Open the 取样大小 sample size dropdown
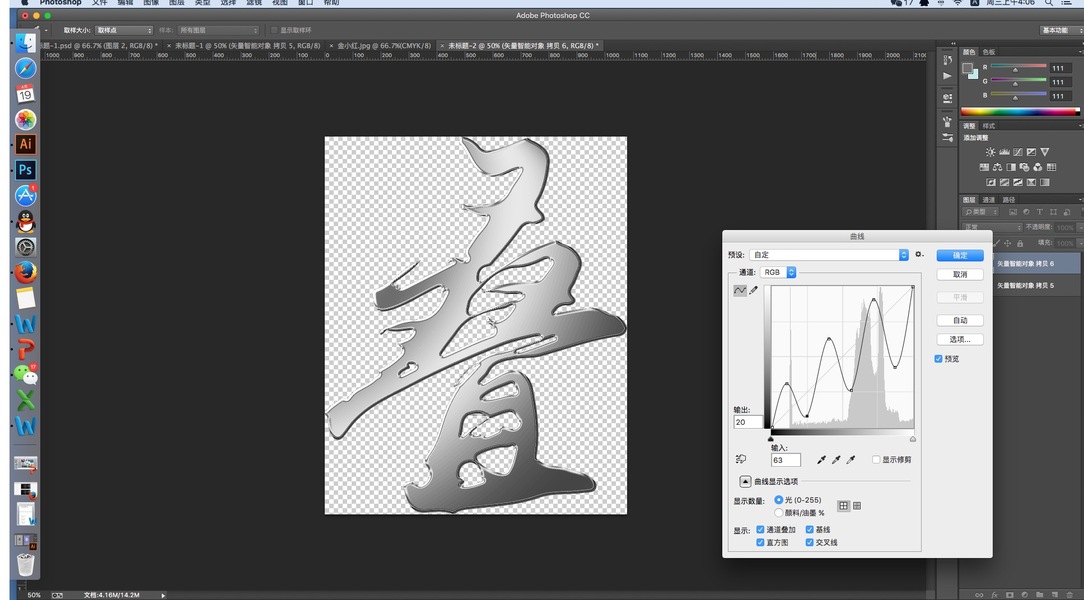The image size is (1084, 600). click(x=124, y=30)
